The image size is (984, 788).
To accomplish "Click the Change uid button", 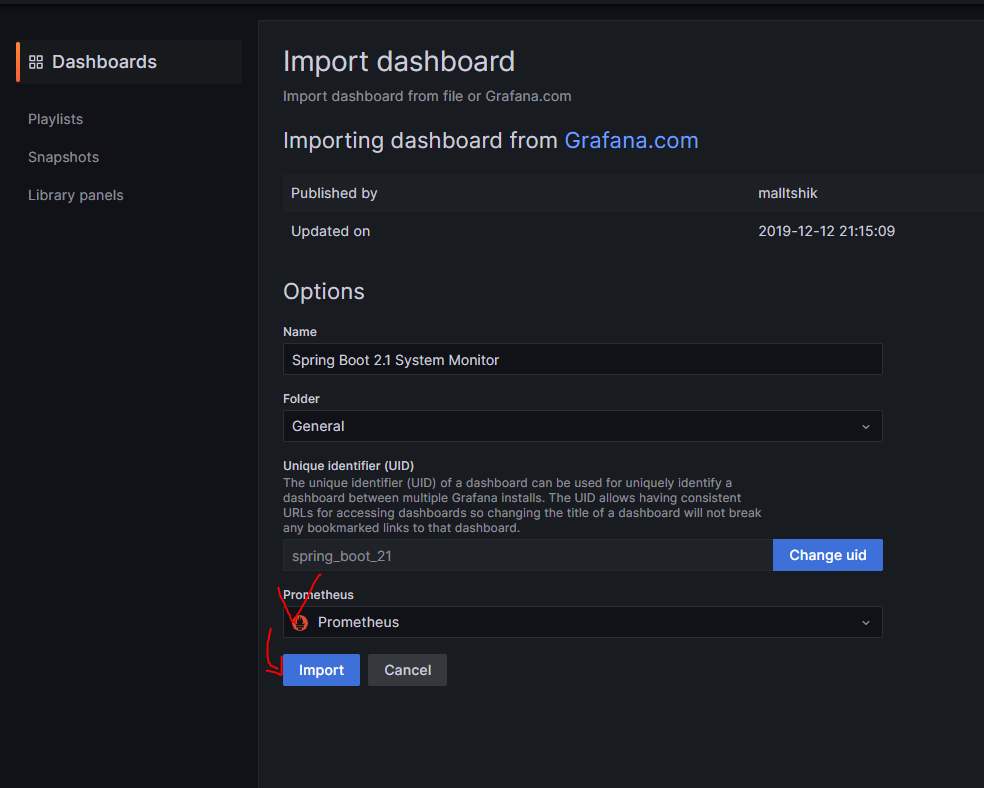I will tap(827, 555).
